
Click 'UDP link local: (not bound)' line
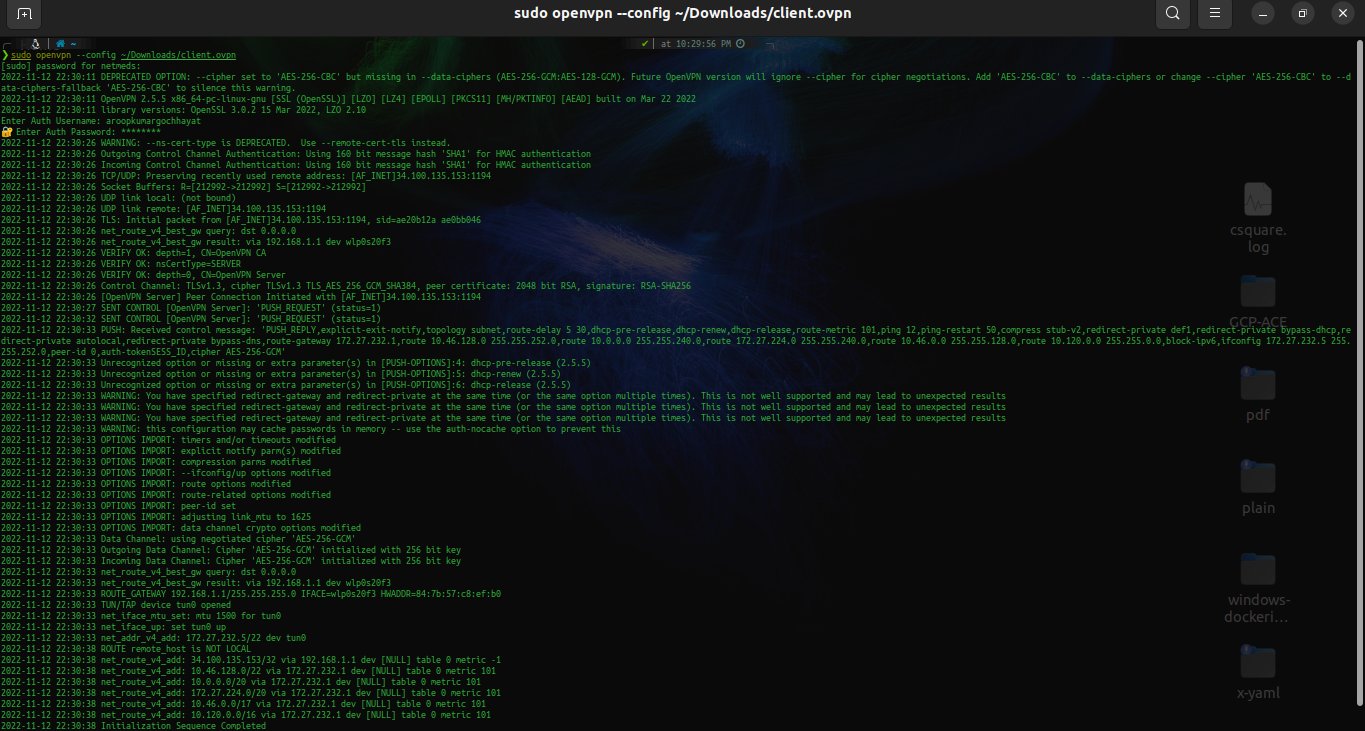(119, 198)
